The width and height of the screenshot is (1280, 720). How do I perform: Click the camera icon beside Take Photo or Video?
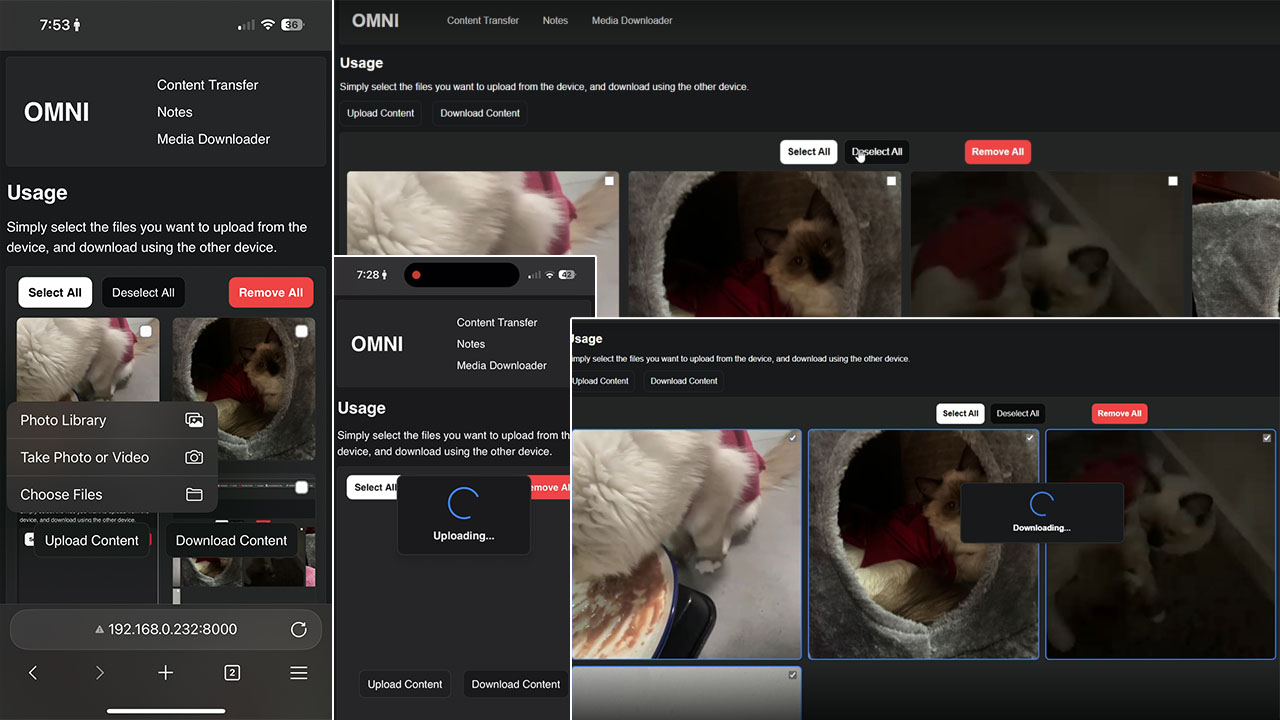[194, 458]
